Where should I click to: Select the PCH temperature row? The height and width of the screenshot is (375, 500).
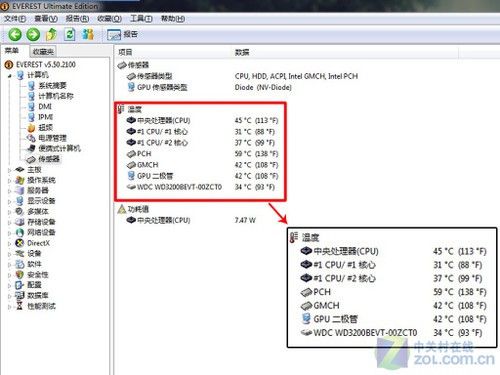point(202,154)
